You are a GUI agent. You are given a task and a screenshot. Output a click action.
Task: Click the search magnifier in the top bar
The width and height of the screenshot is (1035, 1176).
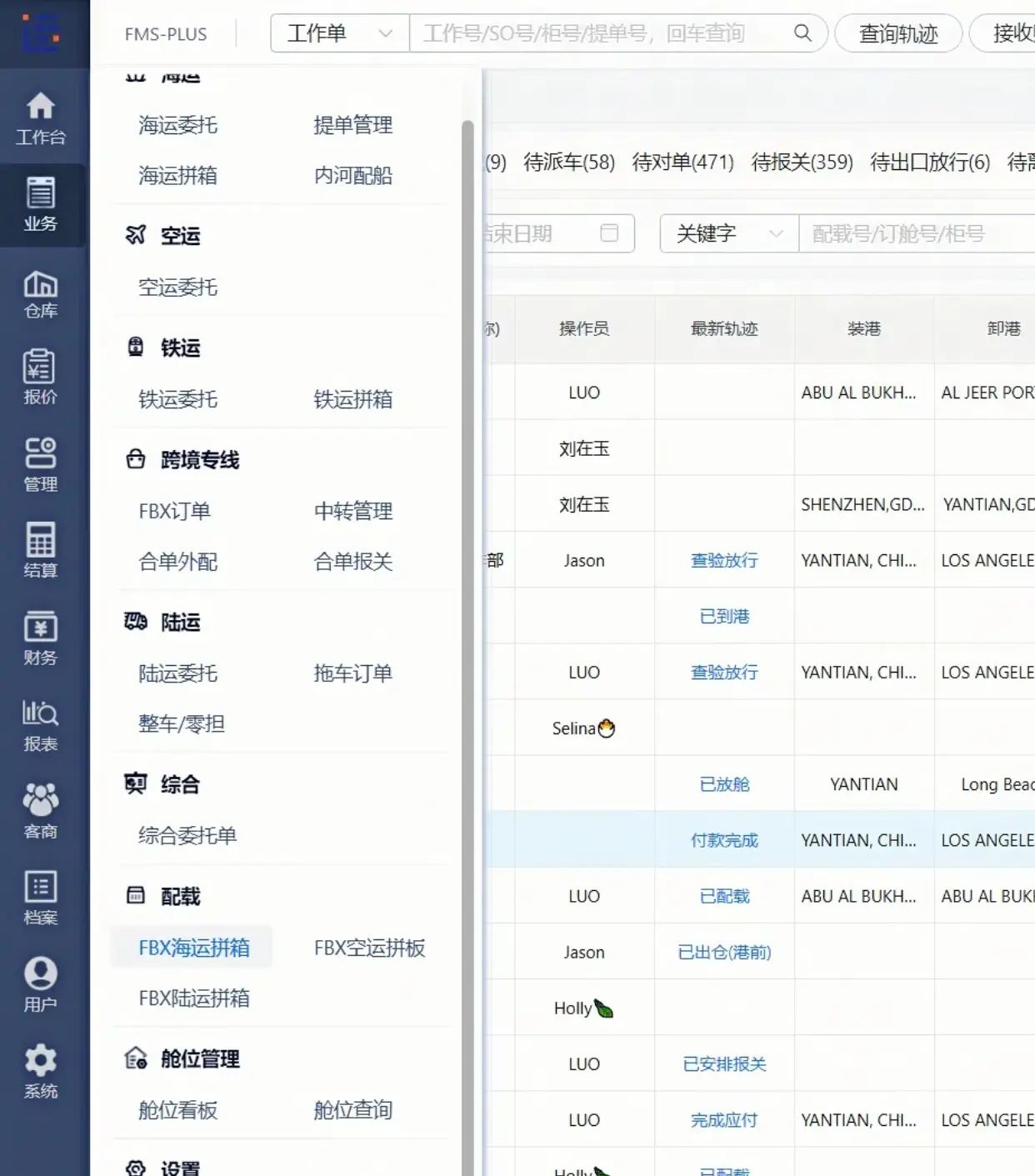(x=802, y=33)
